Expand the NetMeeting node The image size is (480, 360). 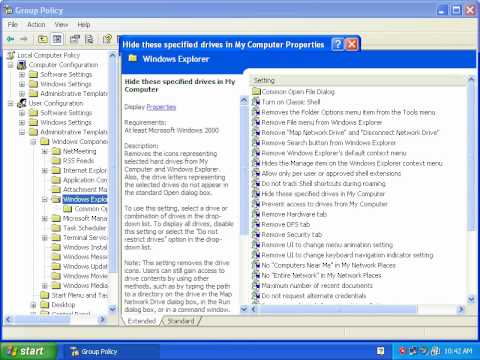pyautogui.click(x=45, y=152)
